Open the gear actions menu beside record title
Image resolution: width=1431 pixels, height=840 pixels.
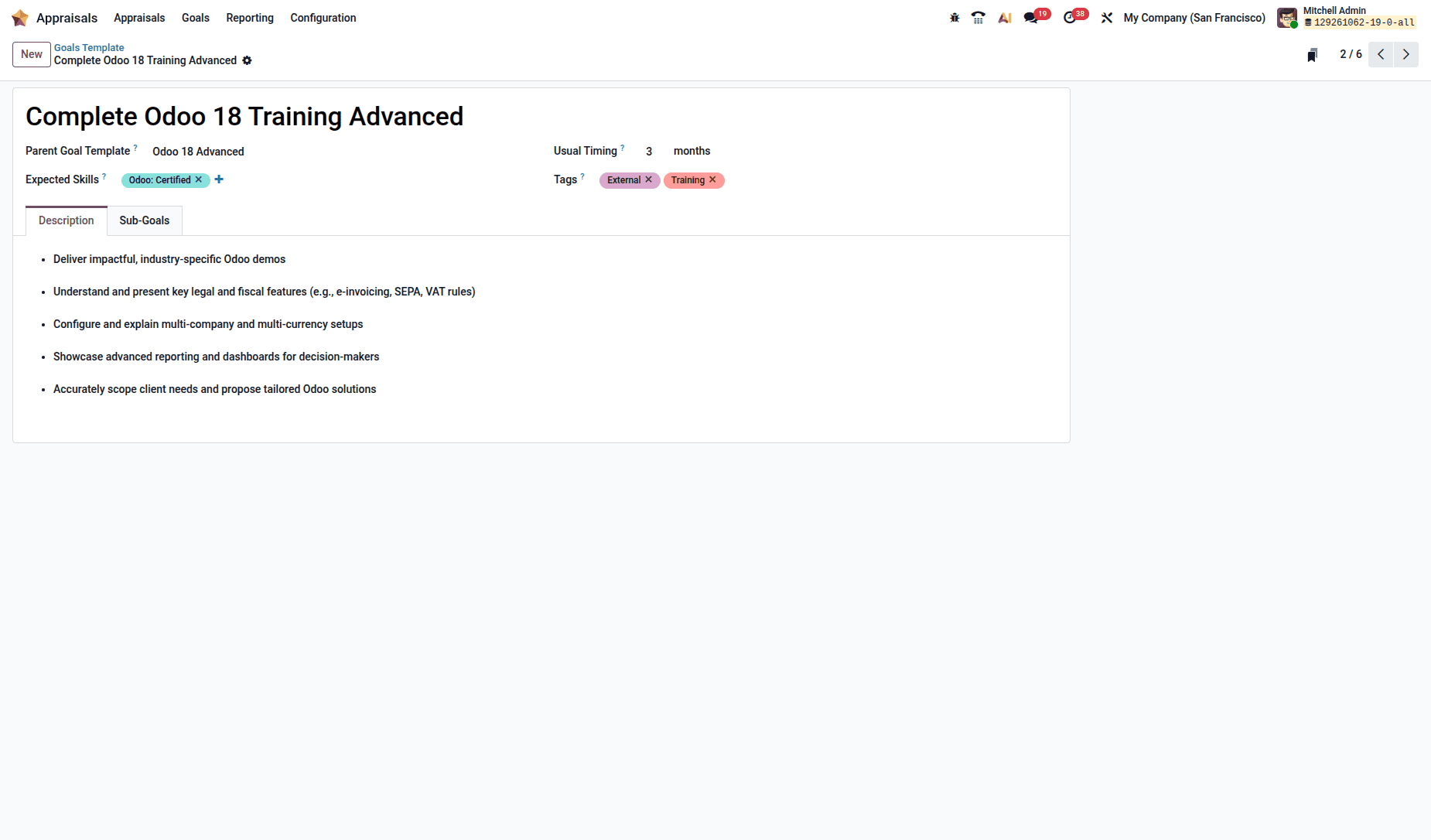(247, 60)
